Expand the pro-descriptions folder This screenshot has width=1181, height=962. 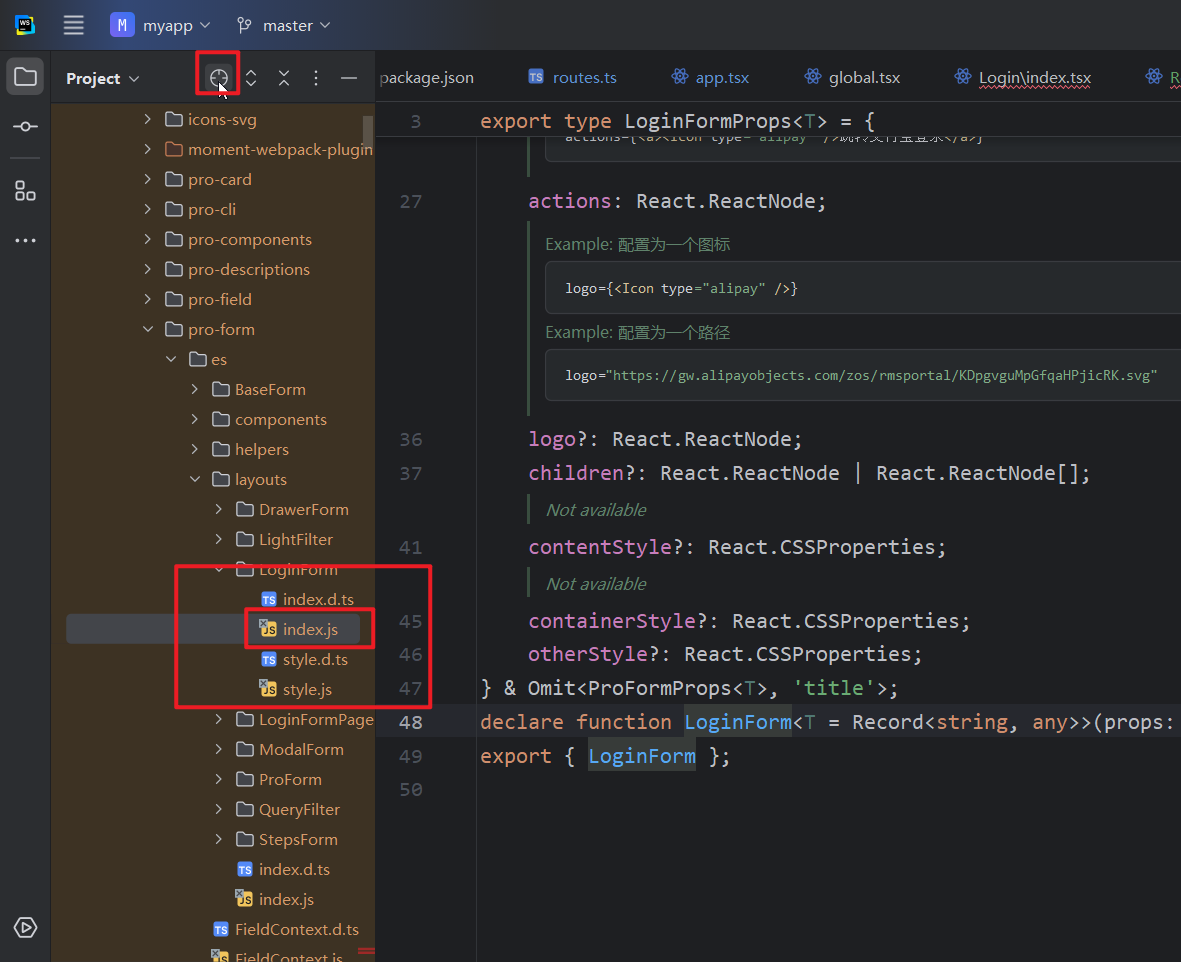[148, 269]
